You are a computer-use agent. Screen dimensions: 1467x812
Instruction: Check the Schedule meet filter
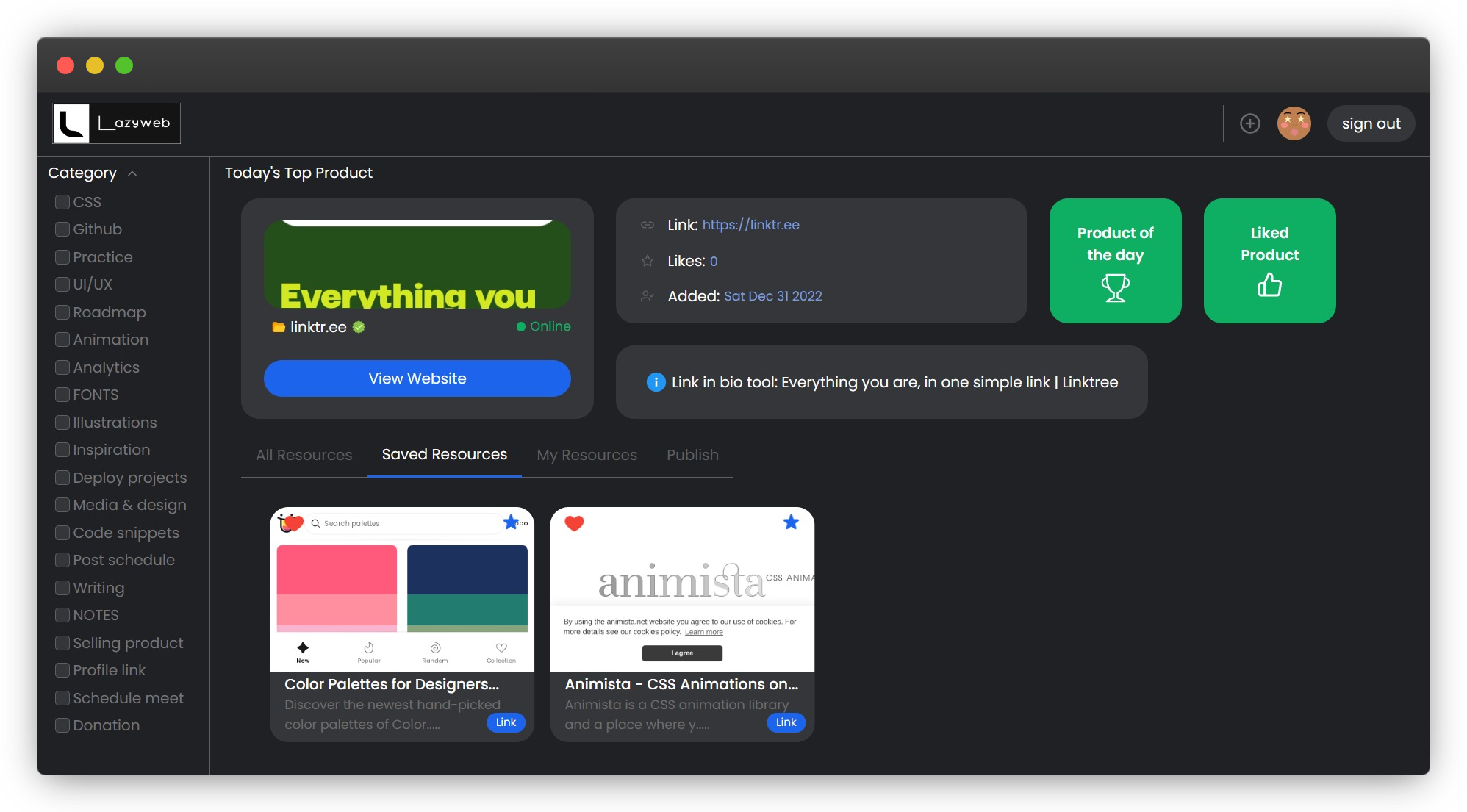tap(62, 698)
